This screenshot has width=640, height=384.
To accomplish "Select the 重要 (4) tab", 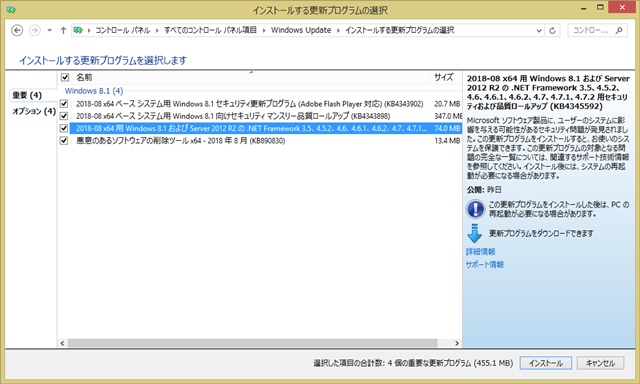I will 27,95.
